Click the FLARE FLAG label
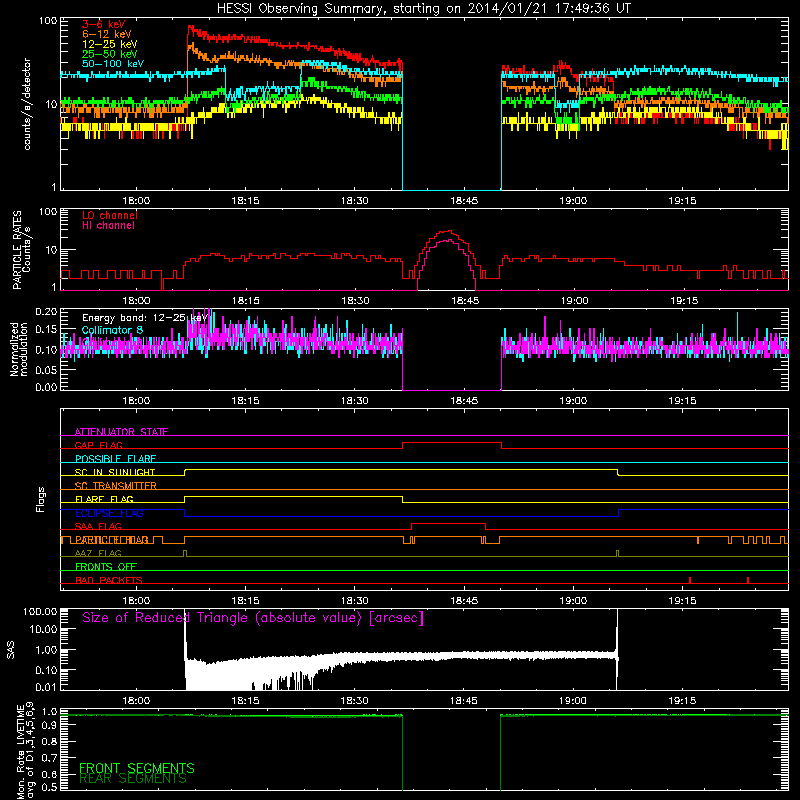The height and width of the screenshot is (800, 800). pos(104,499)
